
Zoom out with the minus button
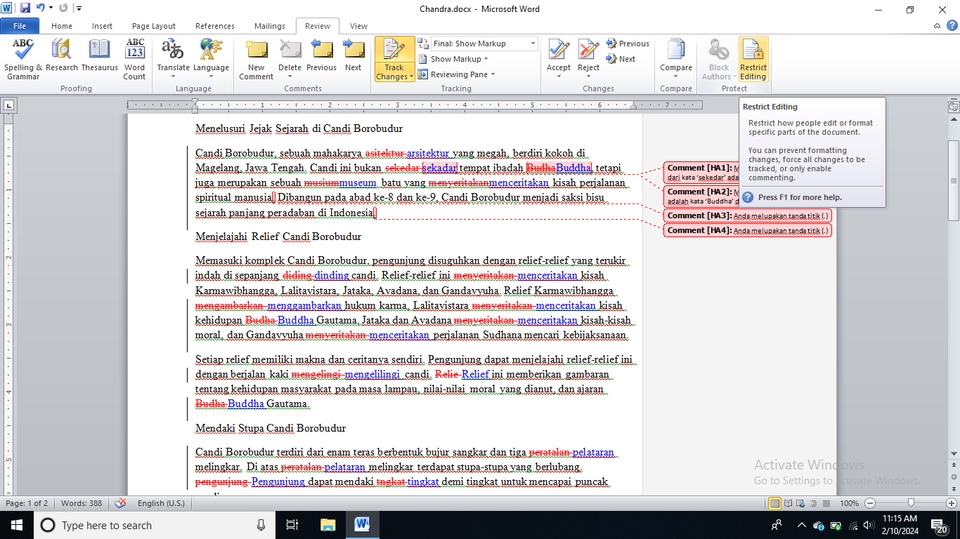(x=870, y=503)
